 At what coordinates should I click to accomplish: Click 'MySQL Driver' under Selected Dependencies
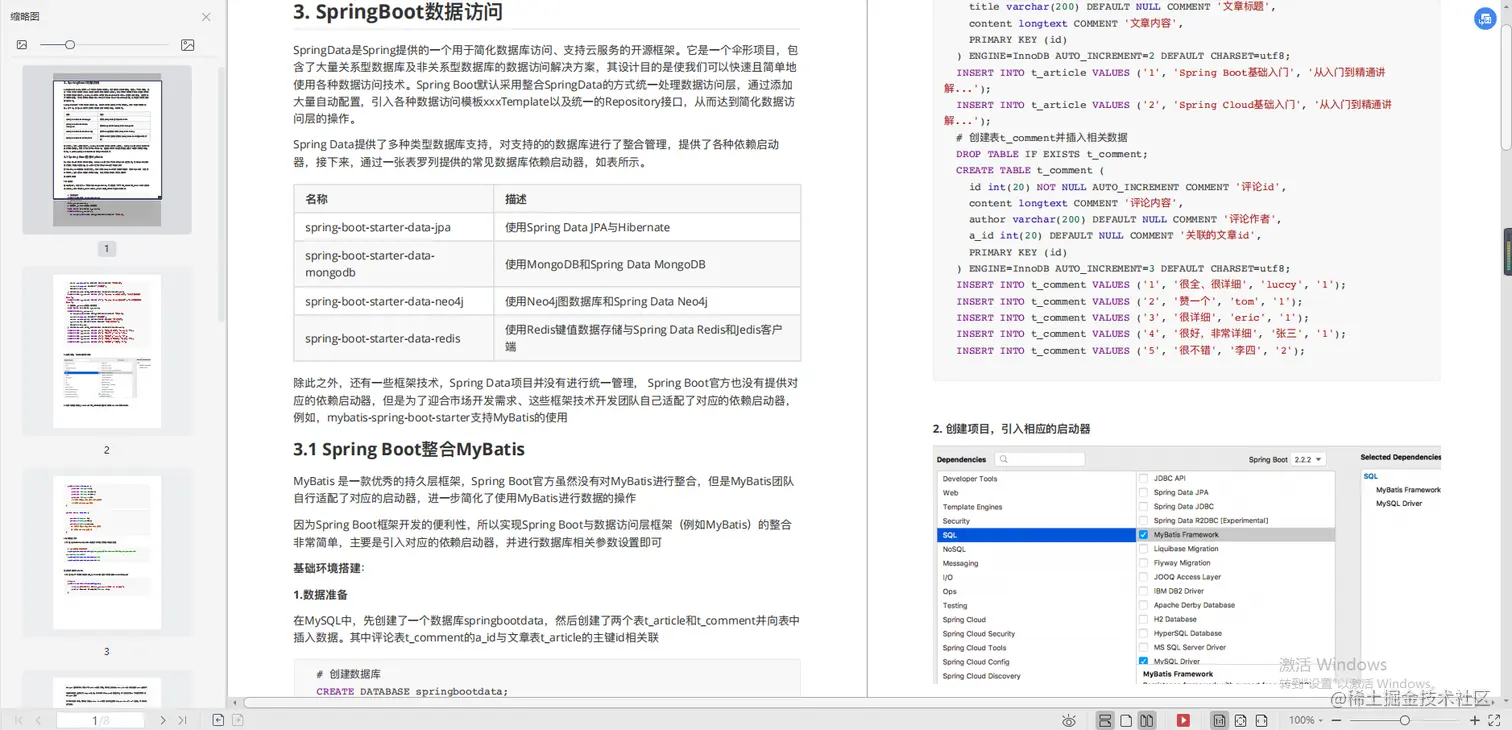pyautogui.click(x=1399, y=503)
